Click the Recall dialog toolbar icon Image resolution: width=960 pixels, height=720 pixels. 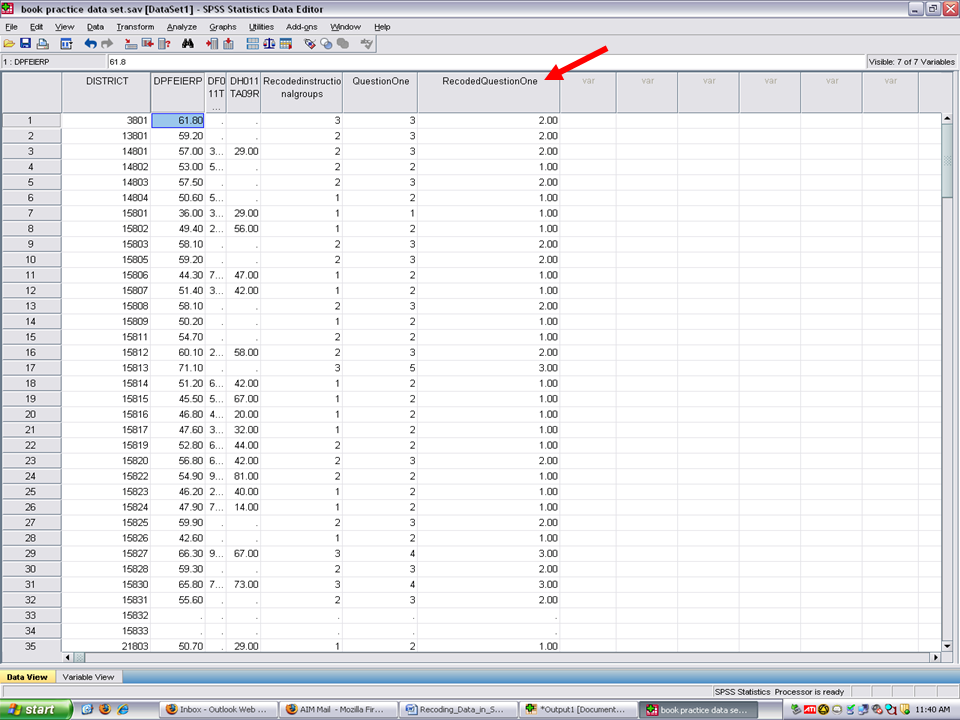(x=66, y=44)
